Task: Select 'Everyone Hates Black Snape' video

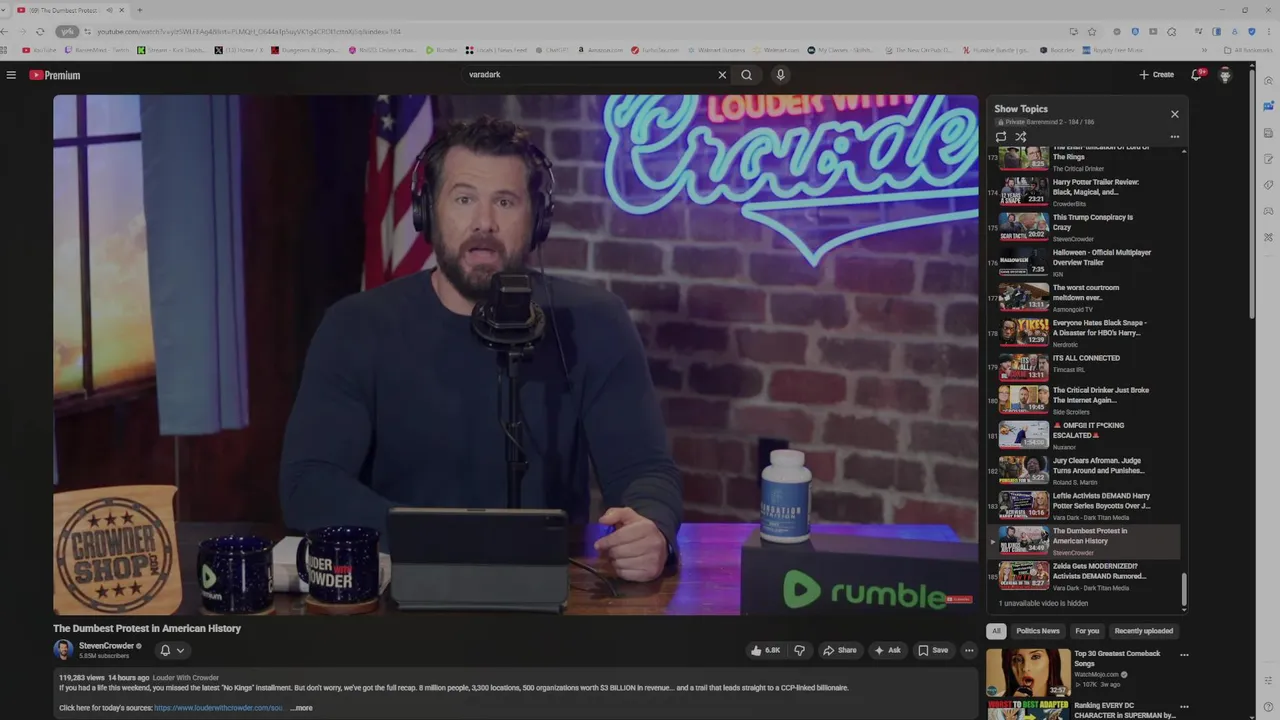Action: [1084, 332]
